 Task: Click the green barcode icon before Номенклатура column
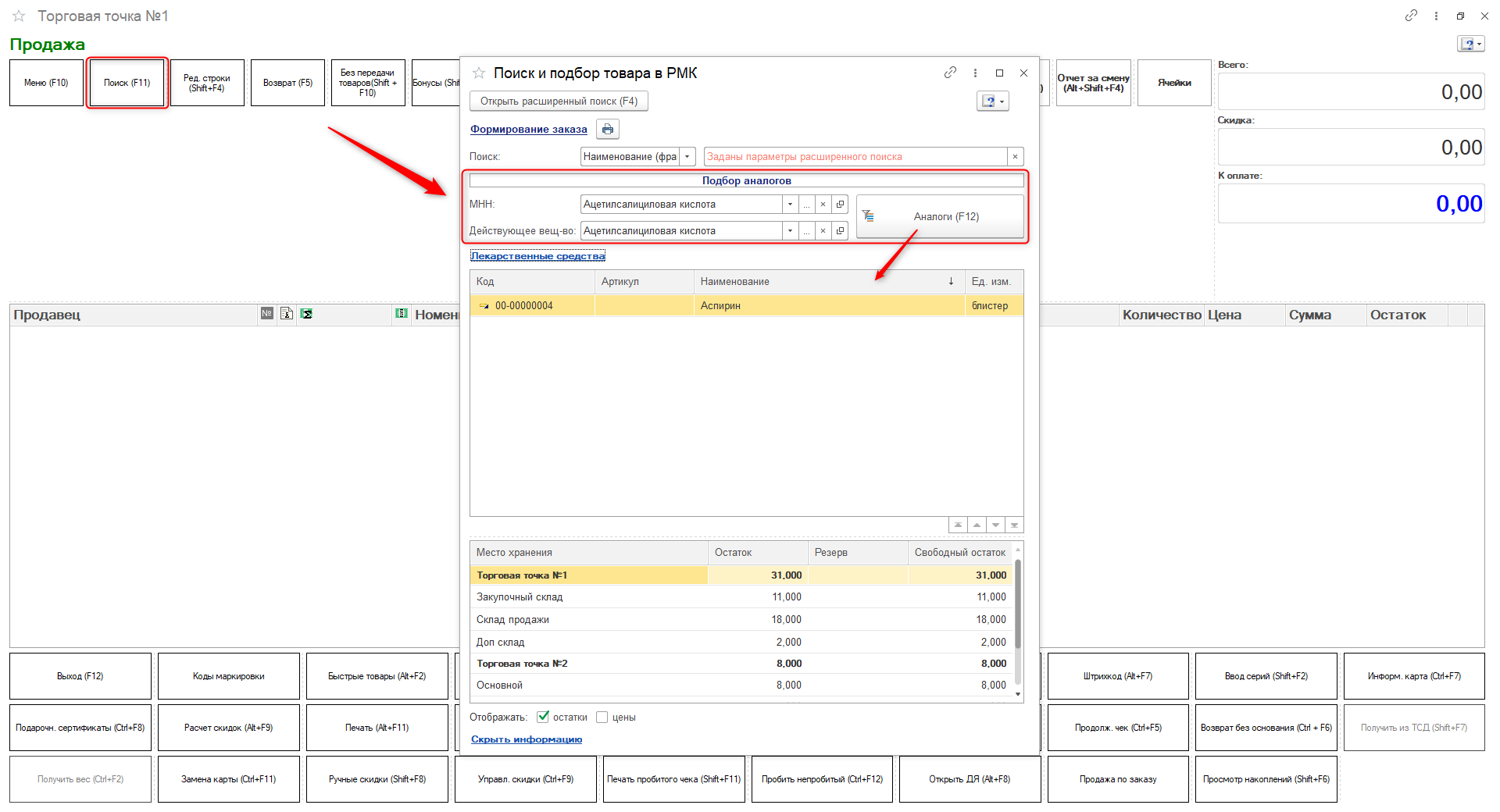(402, 313)
